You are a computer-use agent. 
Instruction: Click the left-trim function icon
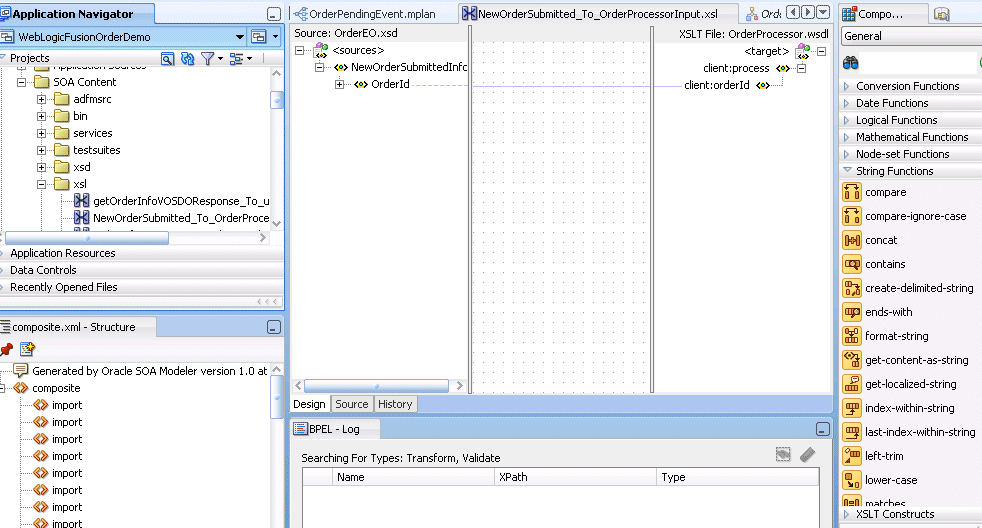point(851,456)
